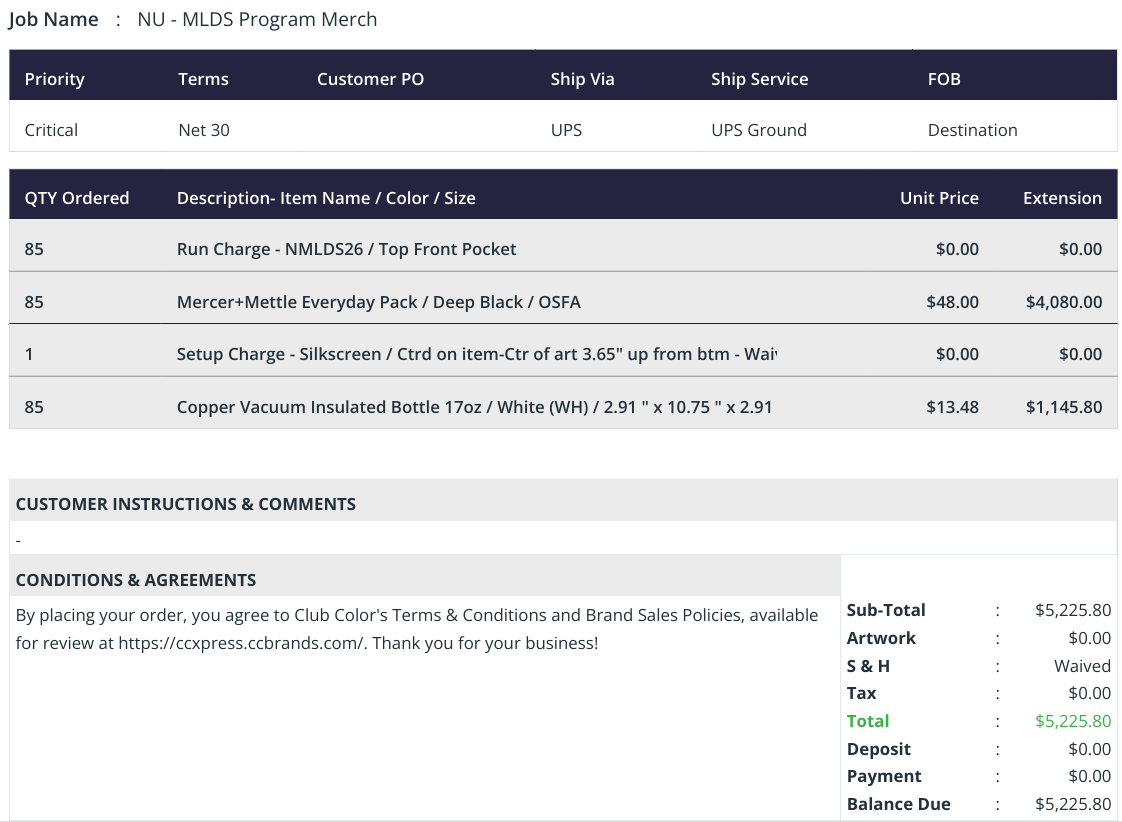Click the FOB column header
Viewport: 1122px width, 822px height.
point(944,79)
